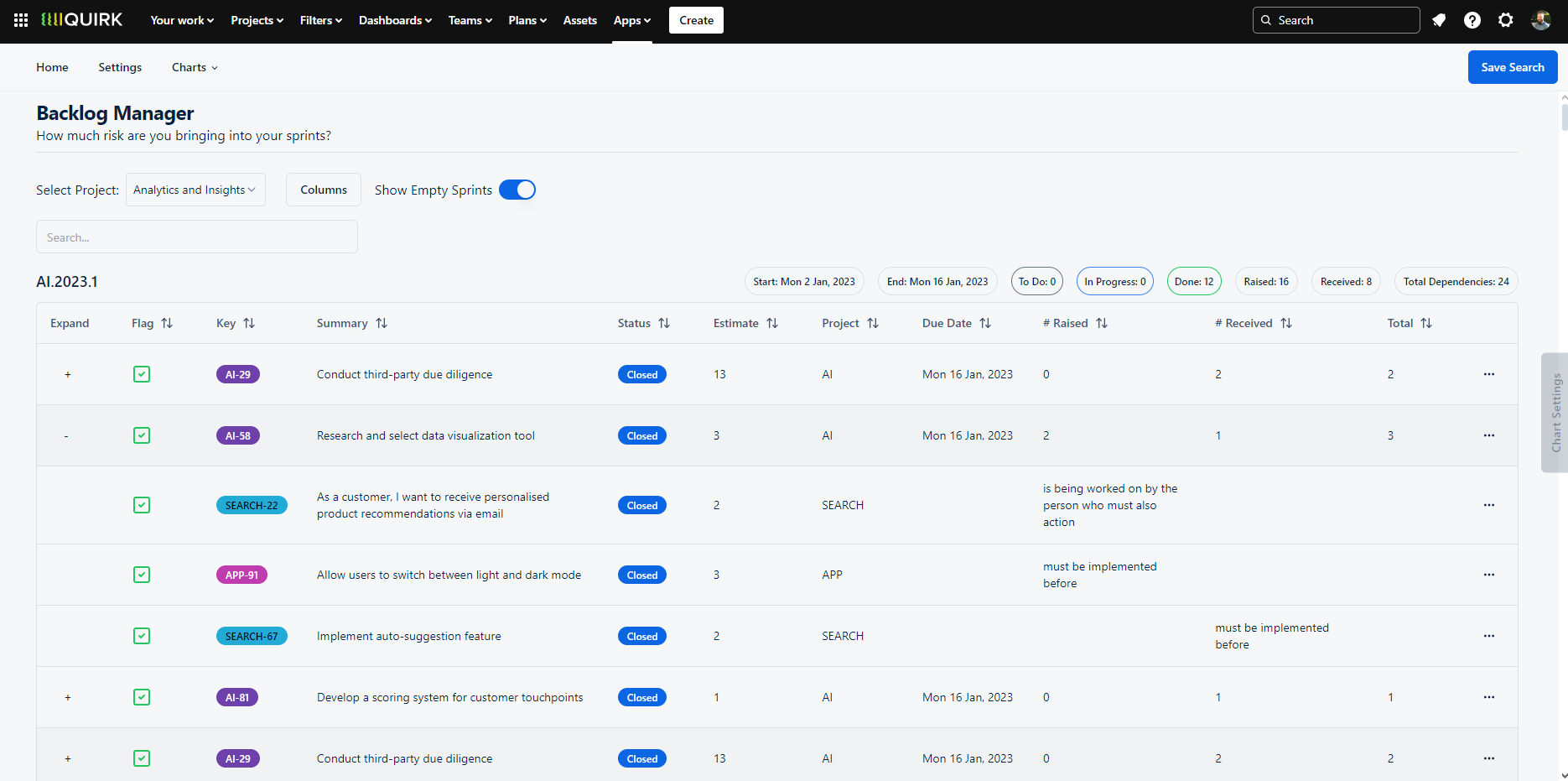1568x781 pixels.
Task: Sort by Flag column arrows
Action: 167,323
